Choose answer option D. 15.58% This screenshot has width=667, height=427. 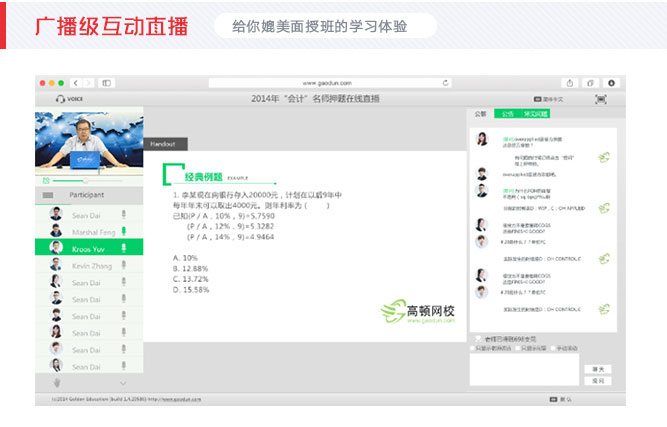[191, 290]
